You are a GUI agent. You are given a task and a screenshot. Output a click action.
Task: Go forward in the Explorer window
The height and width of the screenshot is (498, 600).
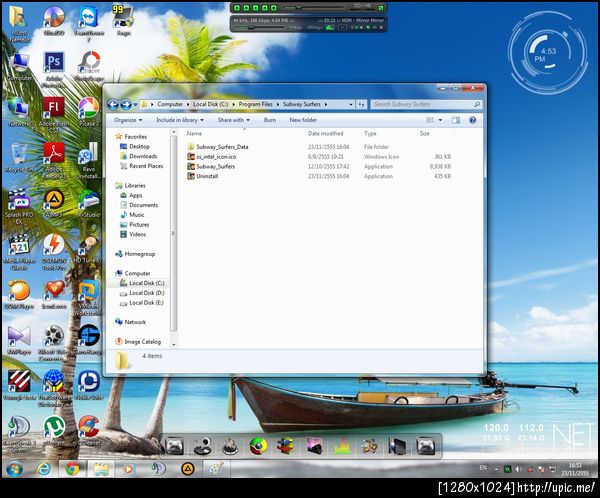pos(126,104)
